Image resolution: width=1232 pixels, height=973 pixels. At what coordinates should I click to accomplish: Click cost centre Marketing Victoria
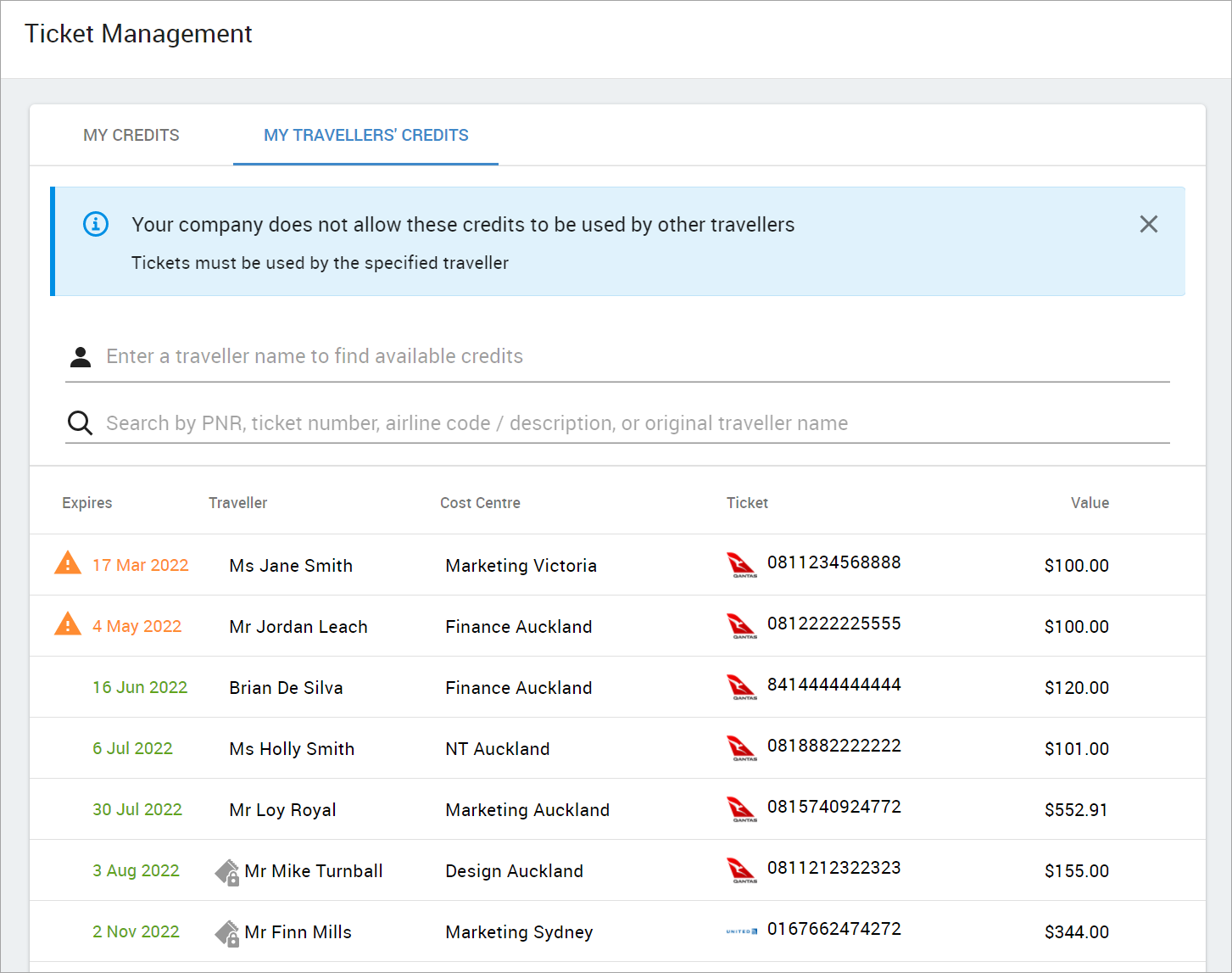point(521,566)
